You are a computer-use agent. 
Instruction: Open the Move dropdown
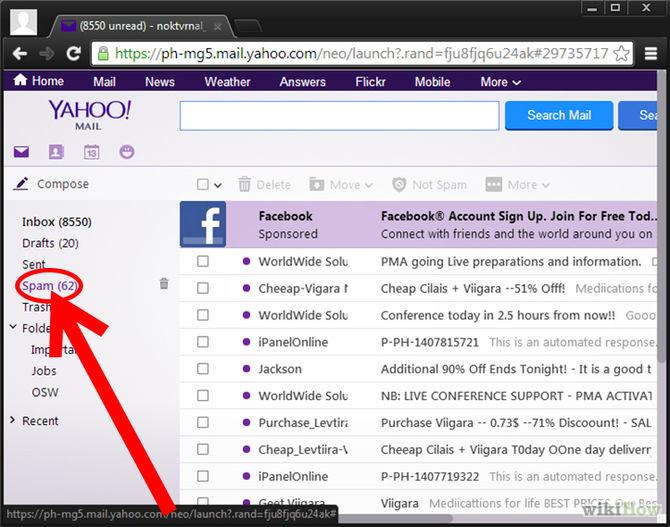tap(341, 185)
